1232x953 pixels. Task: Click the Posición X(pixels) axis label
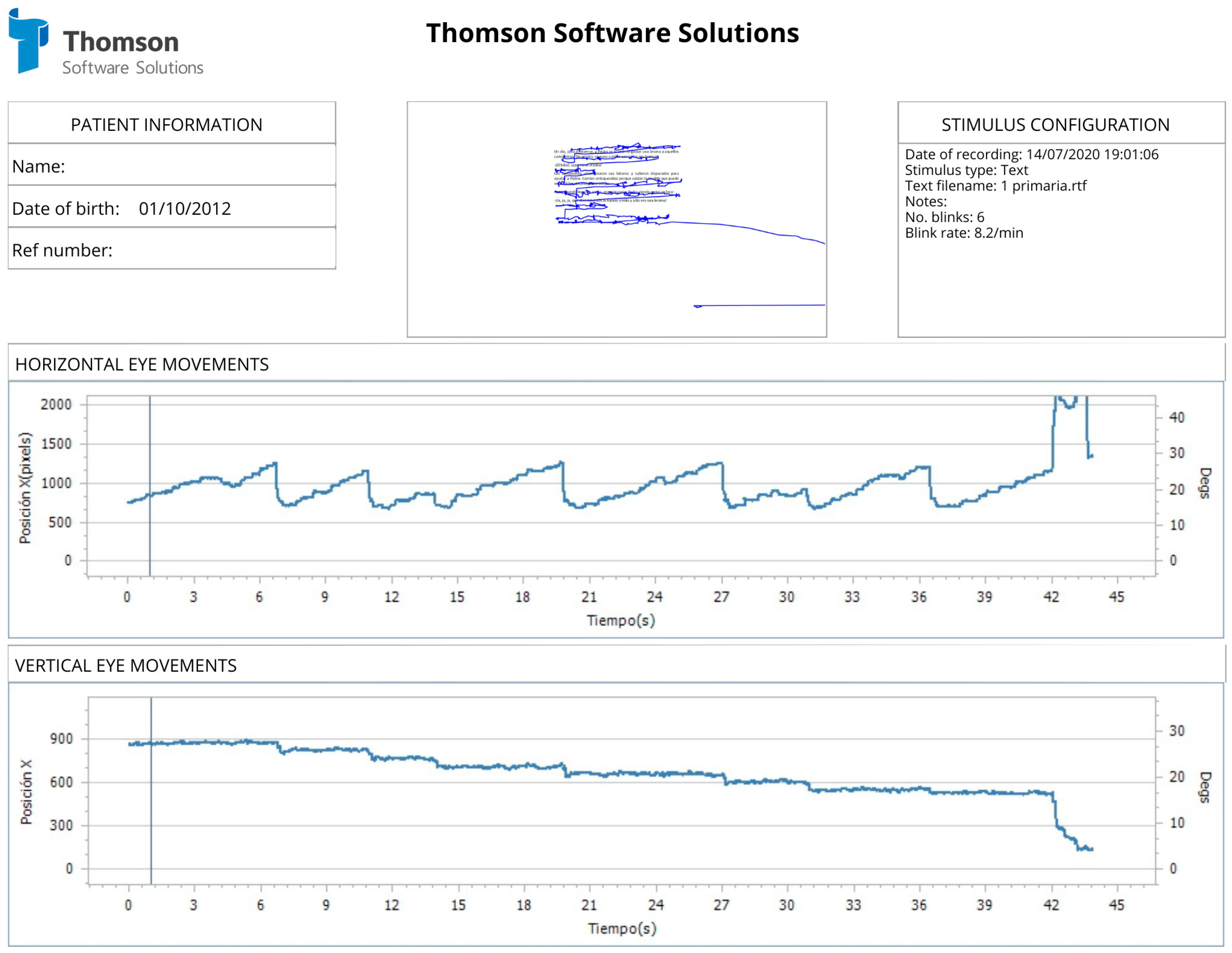click(25, 488)
